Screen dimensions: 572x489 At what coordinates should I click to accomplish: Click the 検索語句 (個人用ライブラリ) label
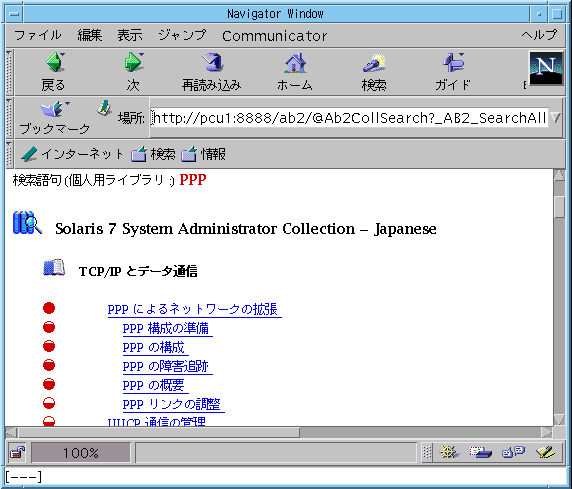[x=94, y=180]
